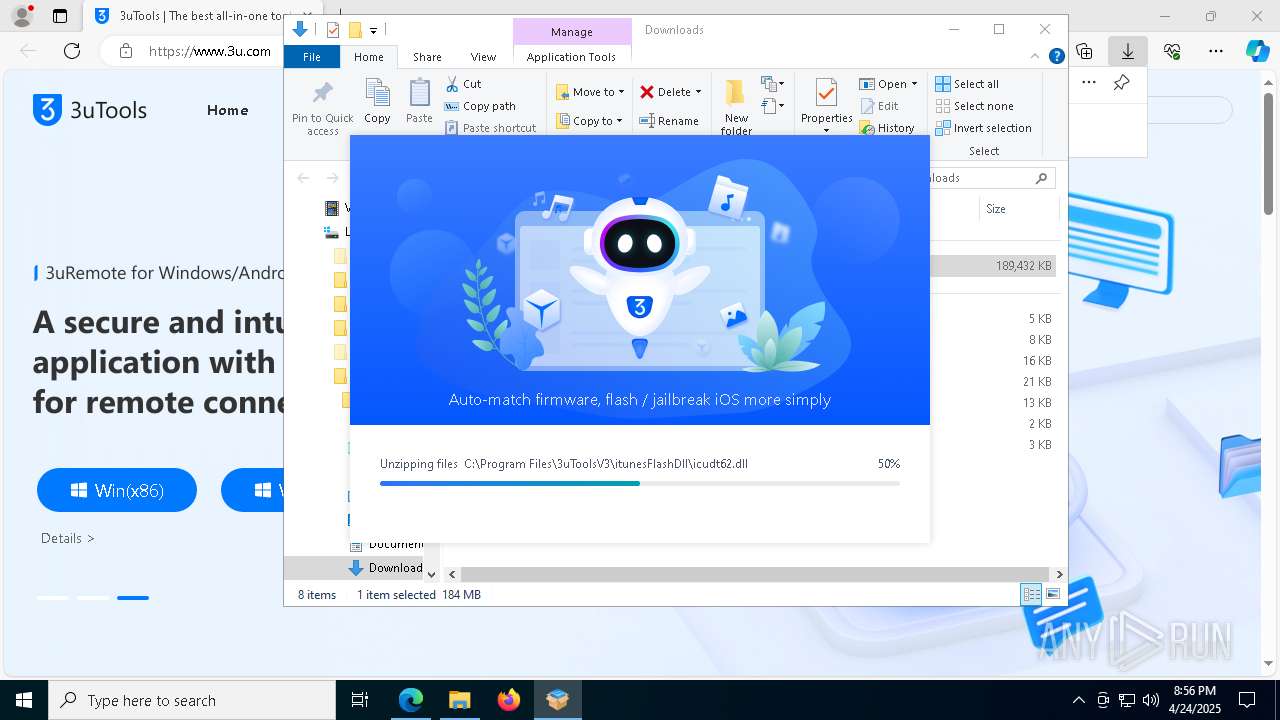The image size is (1280, 720).
Task: Open Windows Start menu
Action: pos(24,700)
